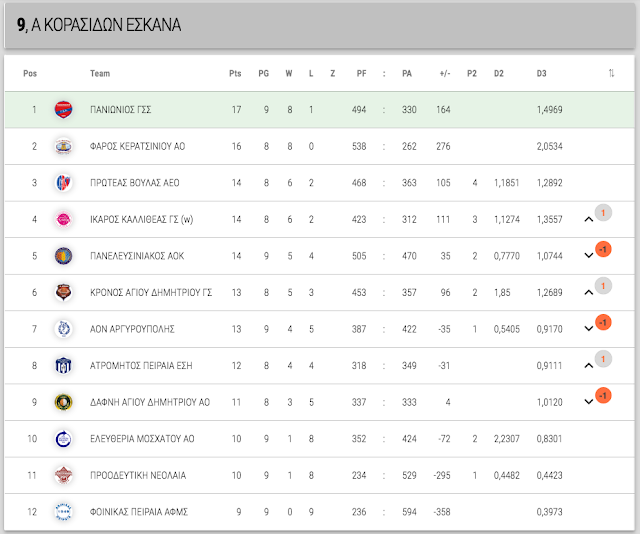640x534 pixels.
Task: Click the ΠΡΩΤΕΑΣ ΒΟΥΛΑΣ ΑΕΟ logo
Action: [63, 182]
